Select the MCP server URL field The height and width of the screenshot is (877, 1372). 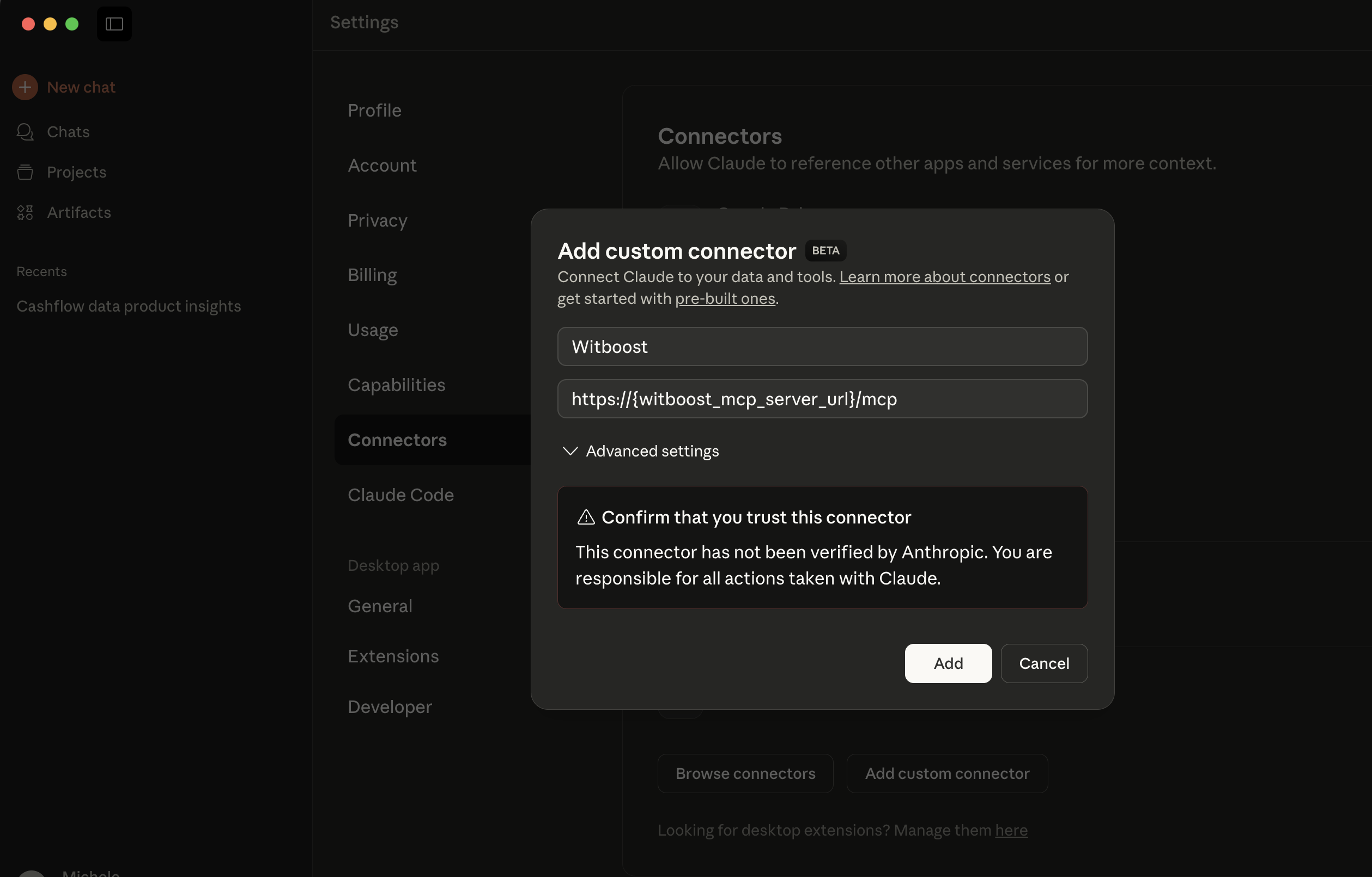click(x=822, y=399)
